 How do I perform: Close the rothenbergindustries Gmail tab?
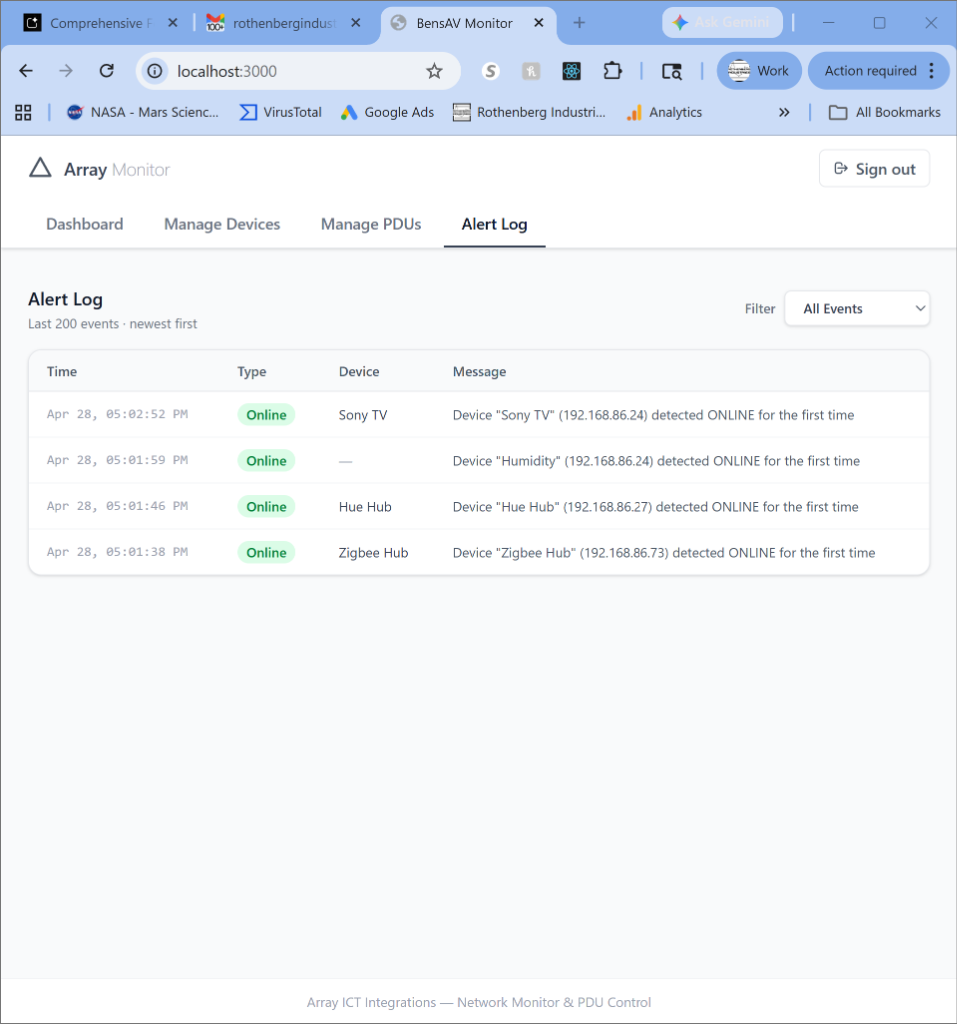point(355,23)
